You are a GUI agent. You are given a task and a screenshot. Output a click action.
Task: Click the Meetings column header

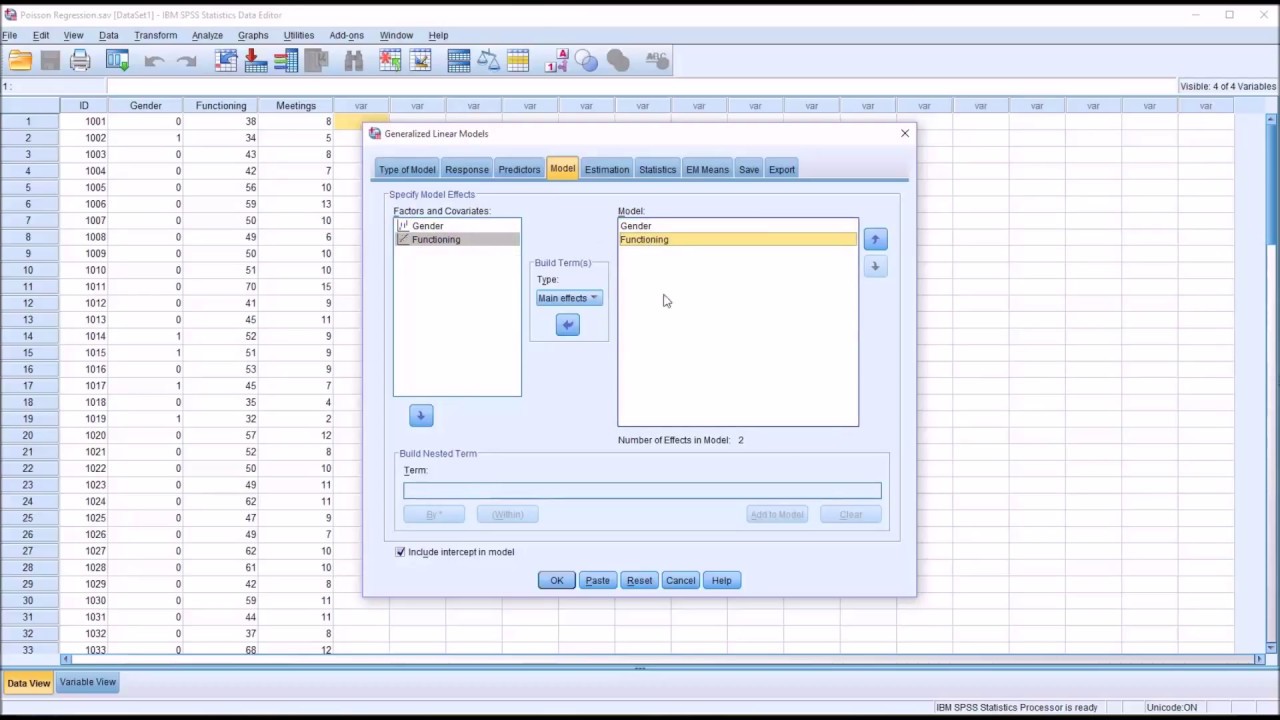pos(296,105)
